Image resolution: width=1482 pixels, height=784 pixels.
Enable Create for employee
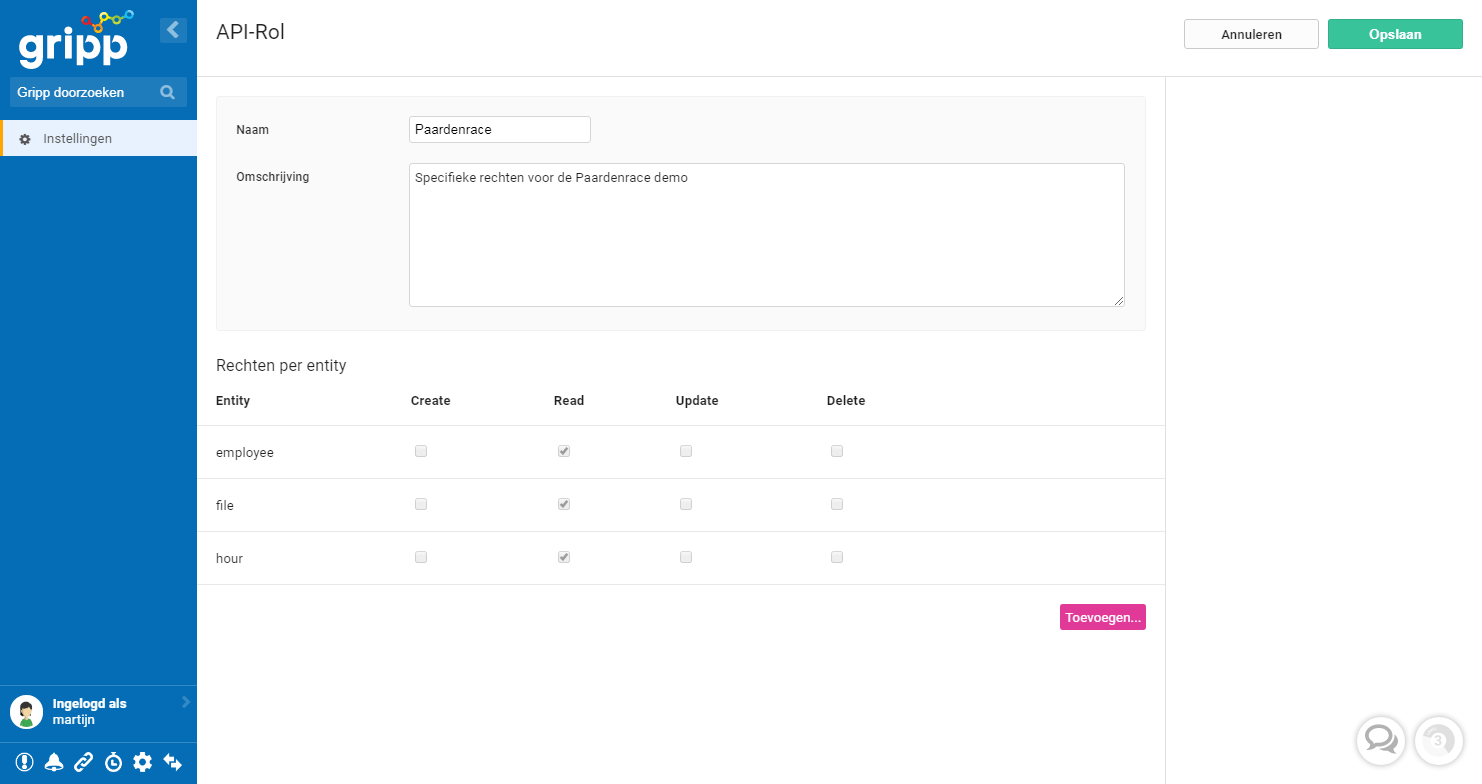(421, 451)
